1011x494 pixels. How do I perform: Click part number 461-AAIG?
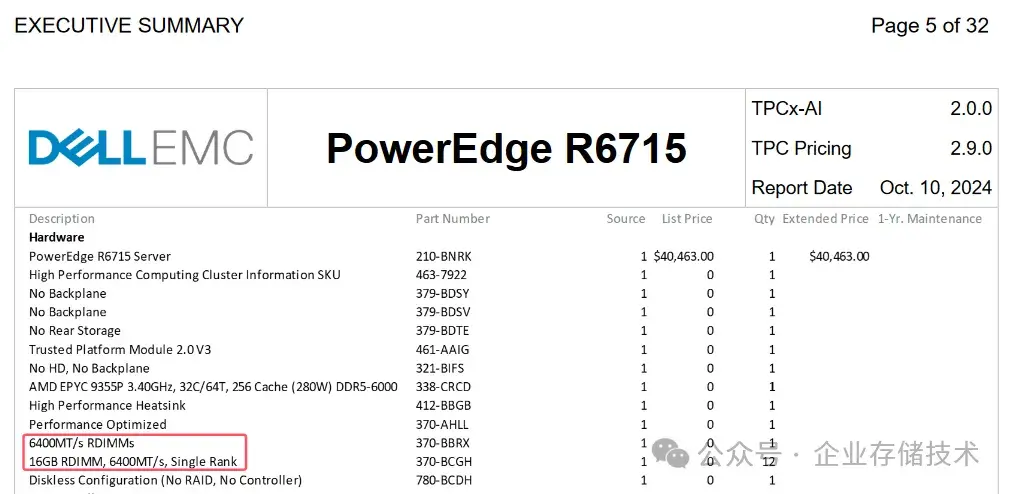point(442,350)
